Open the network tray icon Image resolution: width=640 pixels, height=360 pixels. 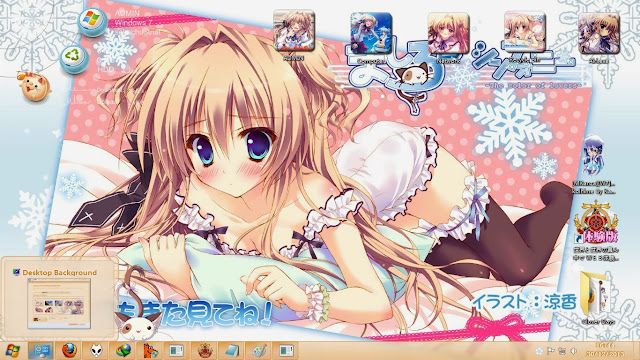click(x=562, y=351)
